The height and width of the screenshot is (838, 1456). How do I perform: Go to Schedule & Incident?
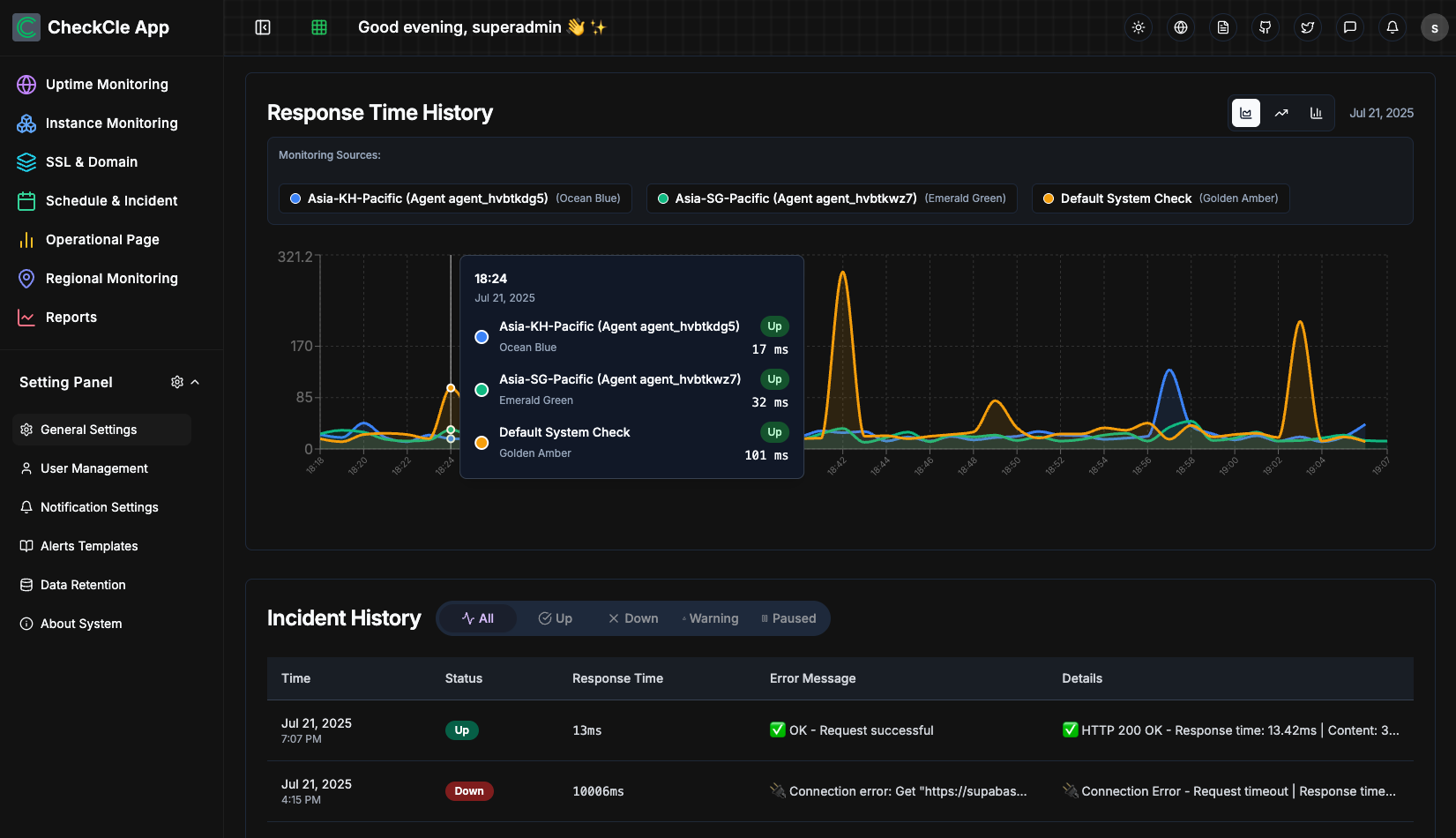[x=110, y=200]
